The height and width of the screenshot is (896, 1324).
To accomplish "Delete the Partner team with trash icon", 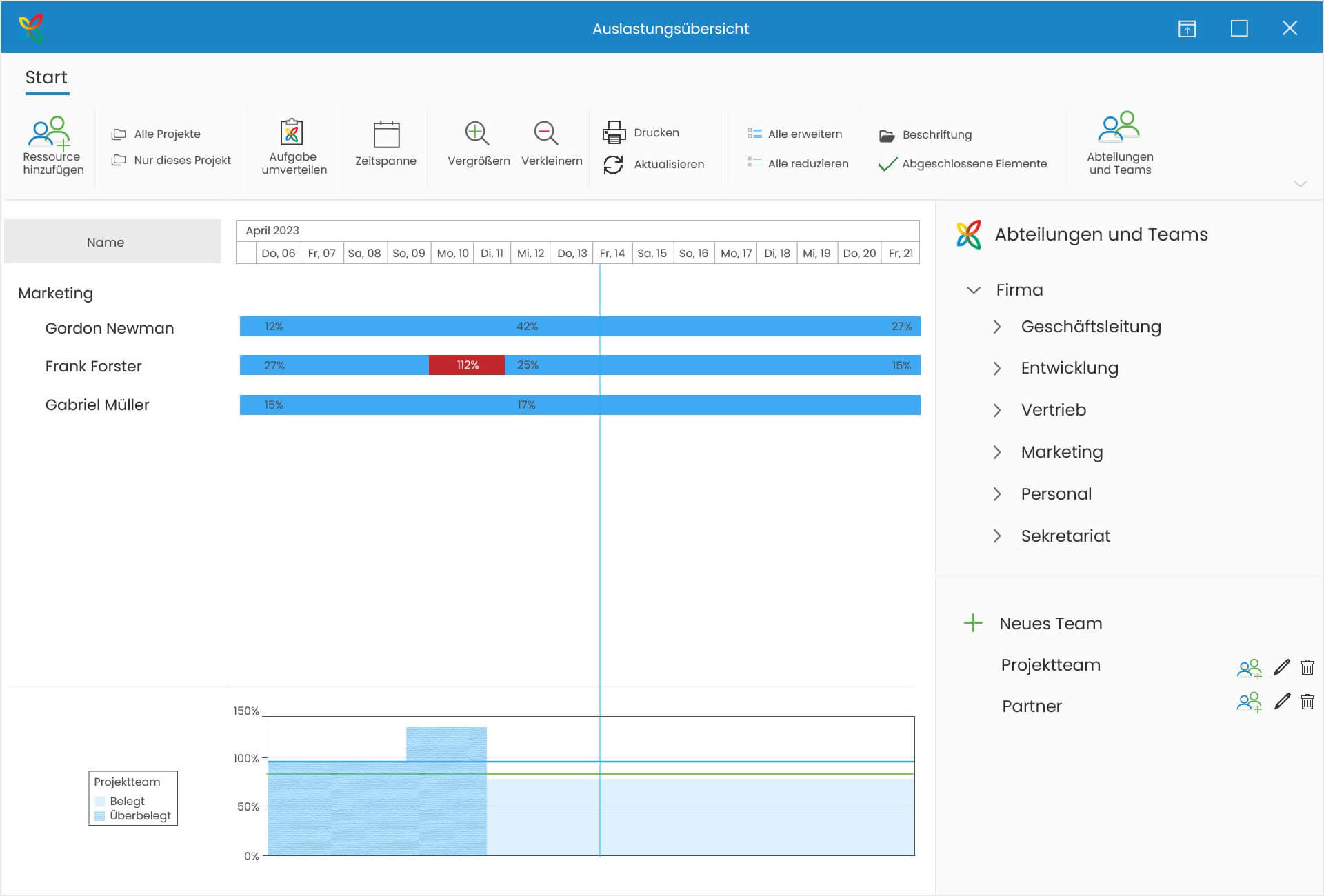I will (x=1307, y=702).
